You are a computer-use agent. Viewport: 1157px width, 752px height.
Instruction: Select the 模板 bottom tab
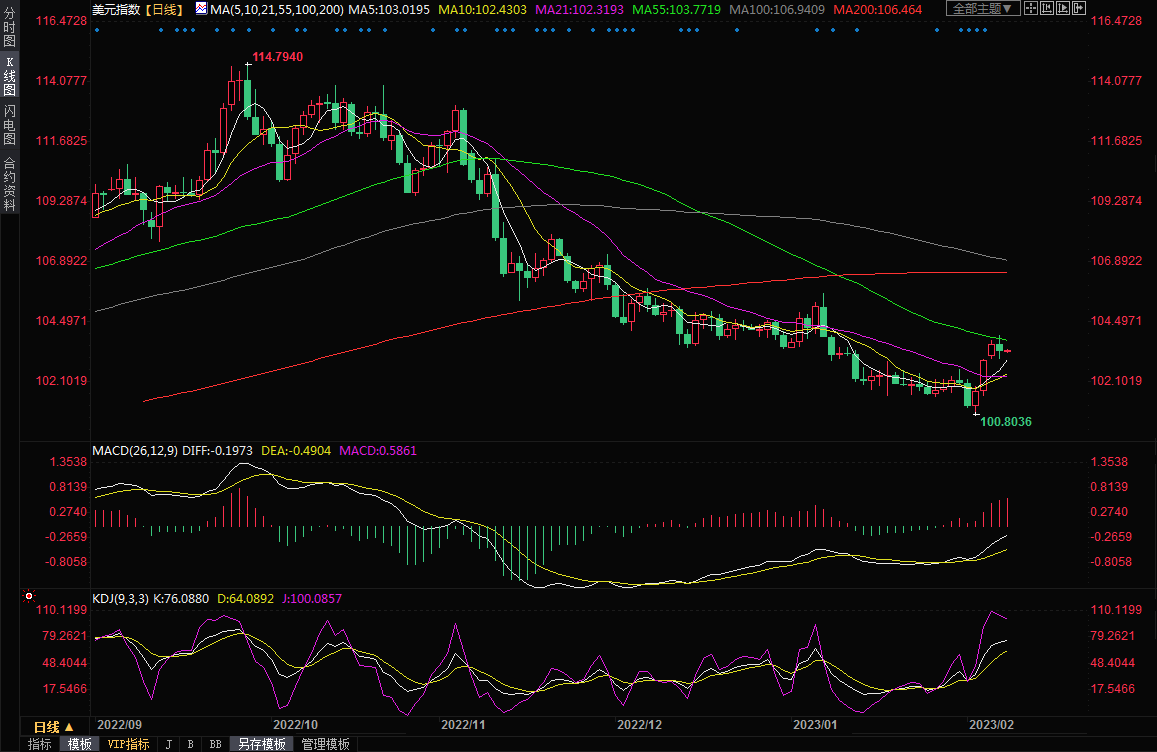click(x=80, y=744)
